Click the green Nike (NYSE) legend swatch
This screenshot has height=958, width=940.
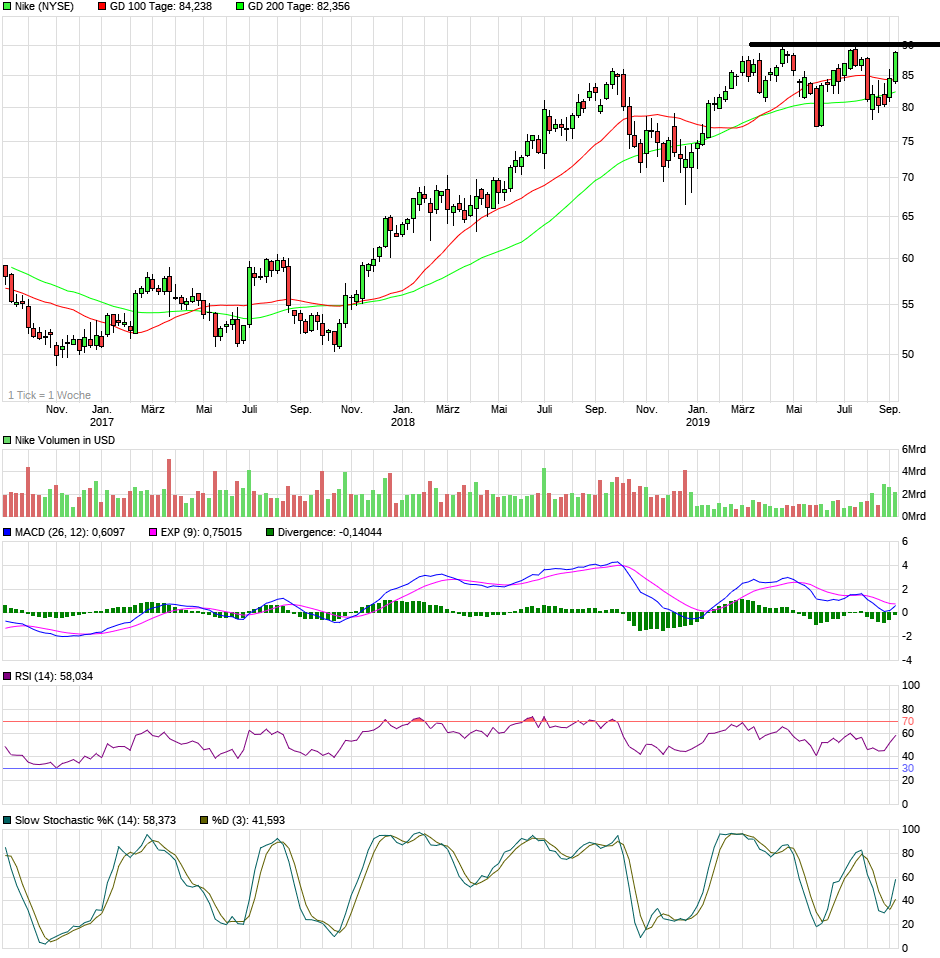tap(7, 7)
